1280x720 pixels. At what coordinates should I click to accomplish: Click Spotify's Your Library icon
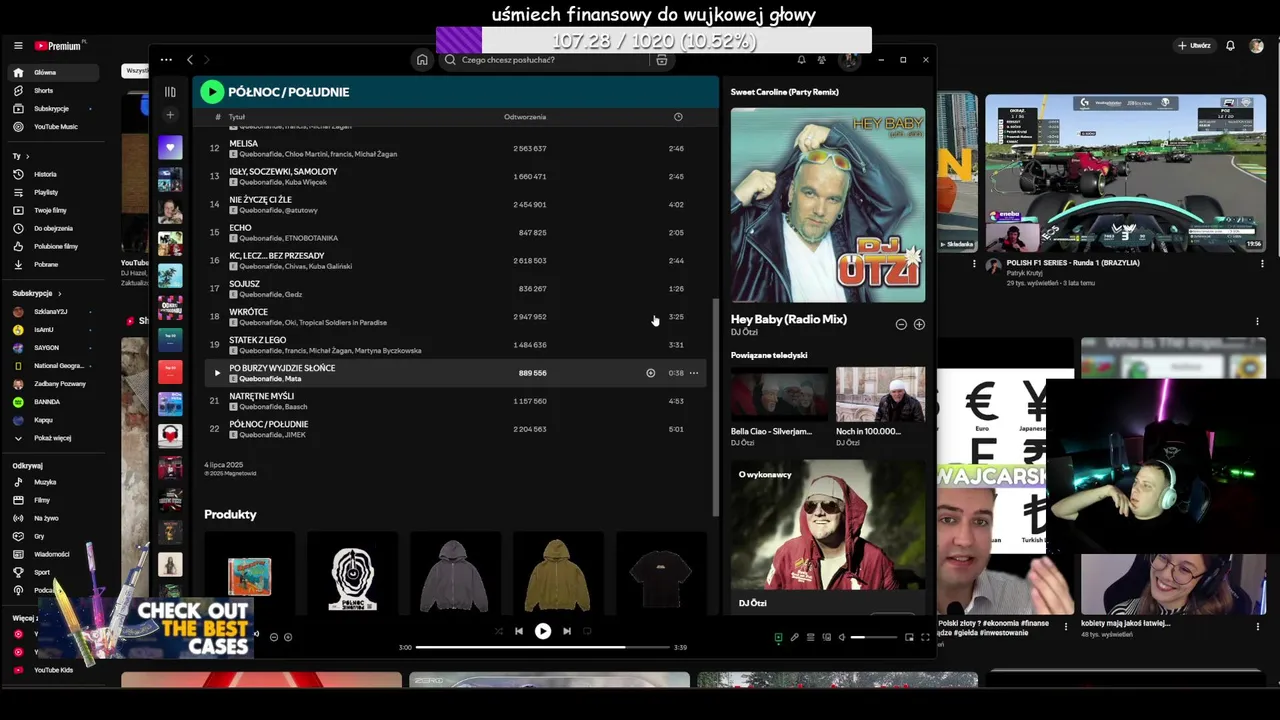click(170, 92)
